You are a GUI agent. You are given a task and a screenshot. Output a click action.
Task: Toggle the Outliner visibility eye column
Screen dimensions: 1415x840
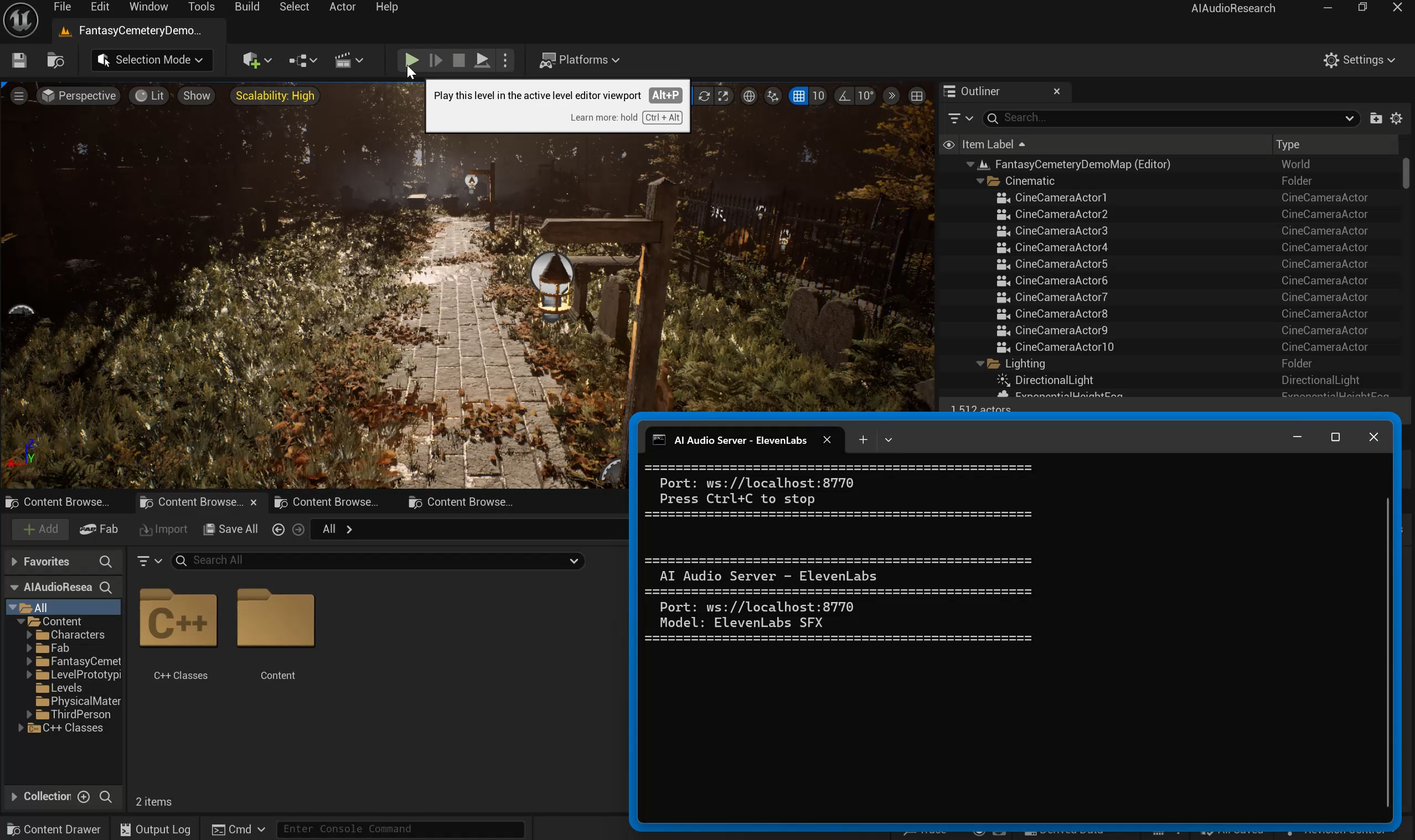click(x=949, y=145)
